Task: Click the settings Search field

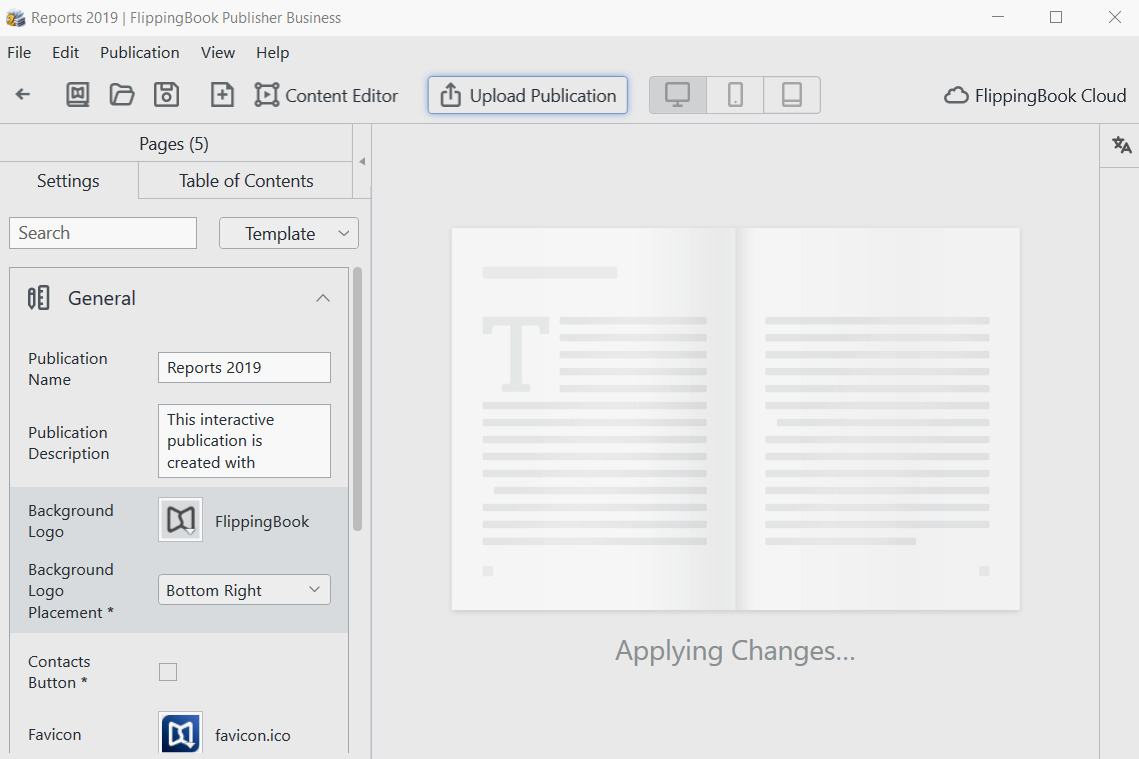Action: pos(103,233)
